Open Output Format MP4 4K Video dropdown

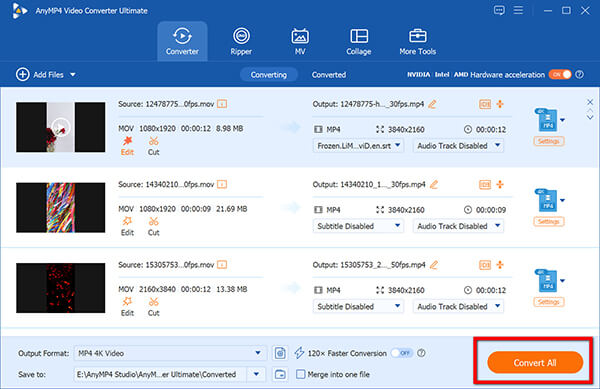click(170, 353)
